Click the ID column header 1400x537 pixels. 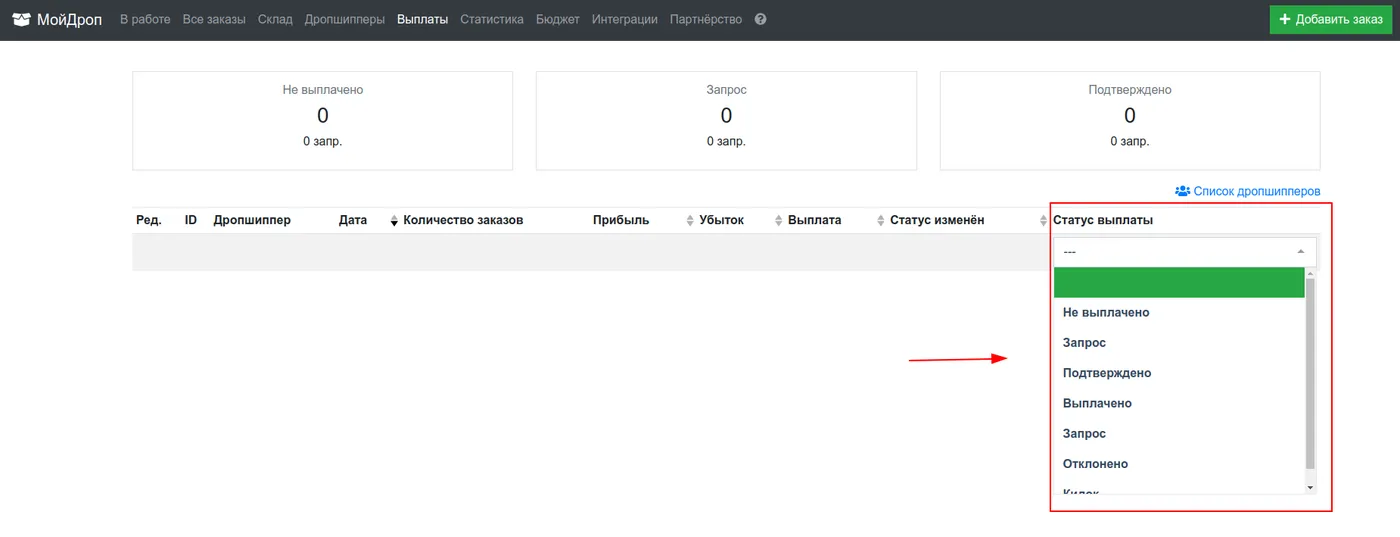pos(191,220)
